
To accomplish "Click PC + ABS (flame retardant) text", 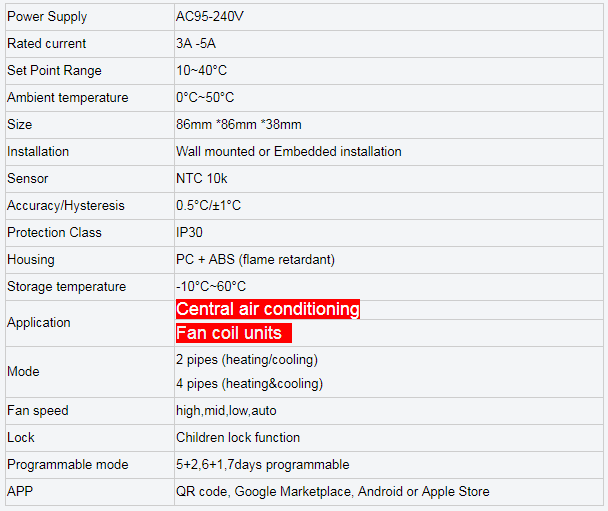I will pos(255,260).
